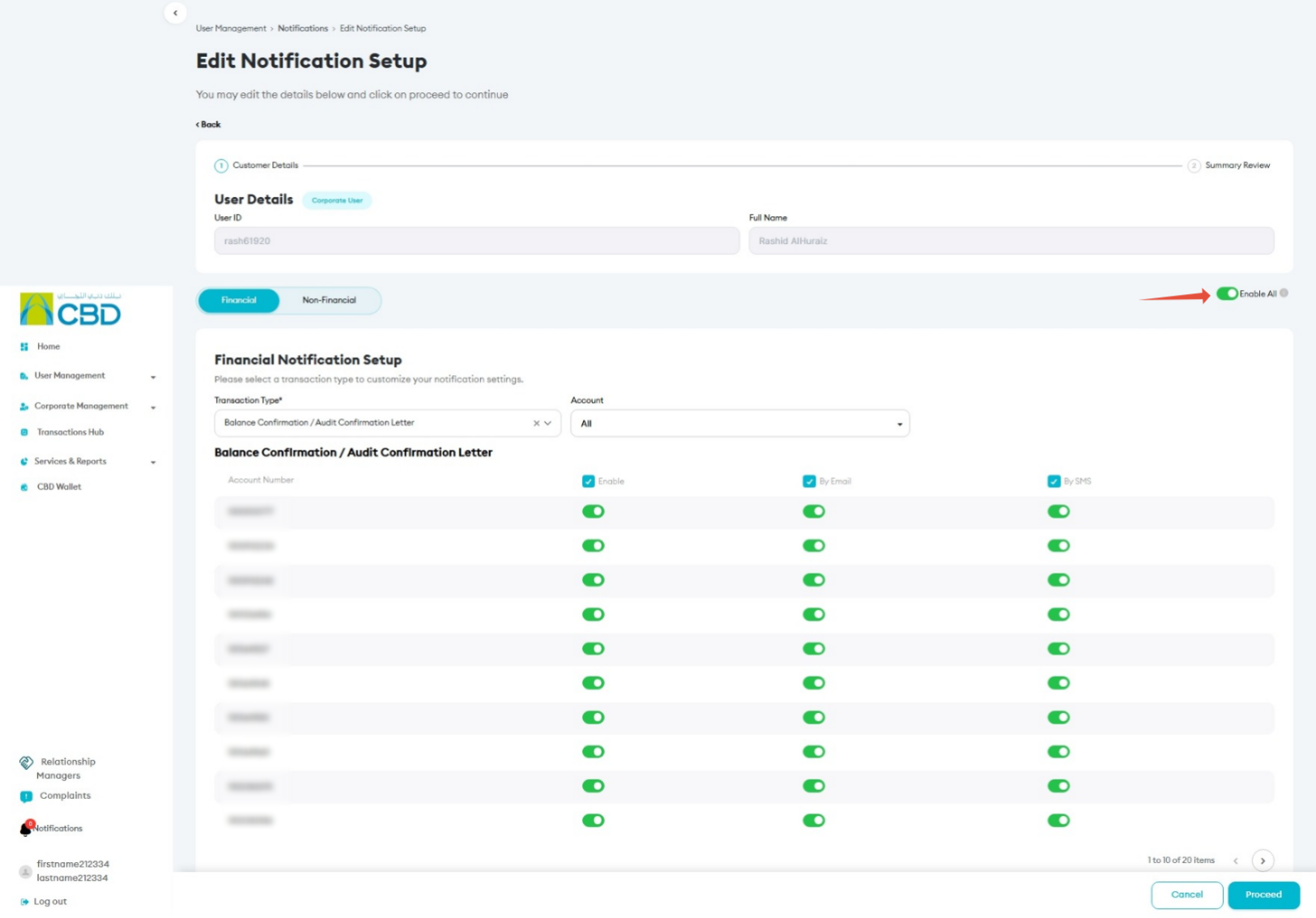This screenshot has width=1316, height=918.
Task: Toggle Enable switch in the first account row
Action: tap(594, 511)
